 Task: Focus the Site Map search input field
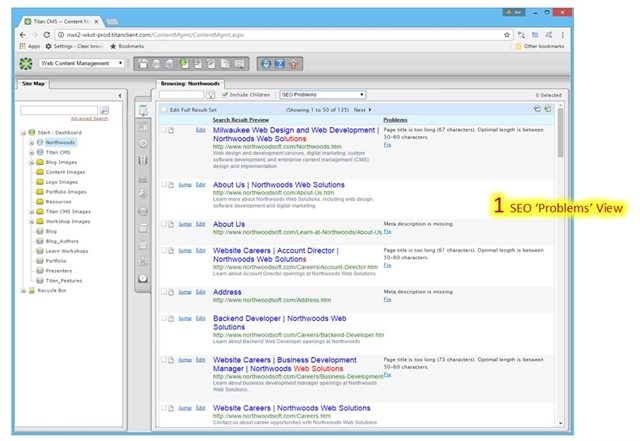(59, 110)
